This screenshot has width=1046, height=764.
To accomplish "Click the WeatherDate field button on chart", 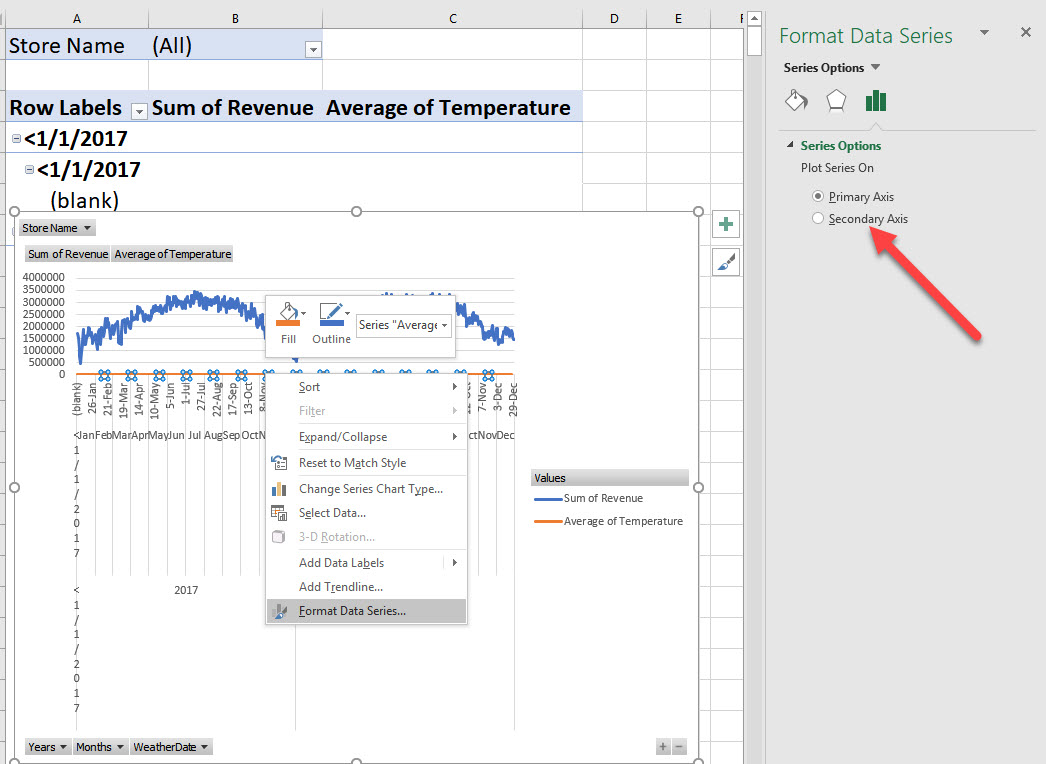I will (171, 747).
